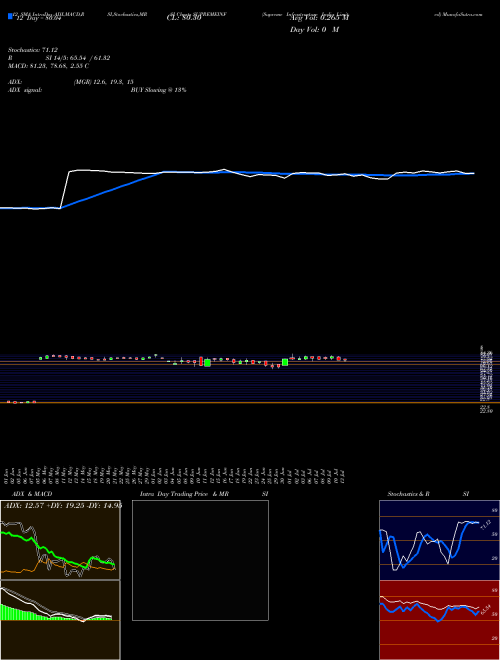
Task: Click the ADX & MACD panel title
Action: click(32, 494)
